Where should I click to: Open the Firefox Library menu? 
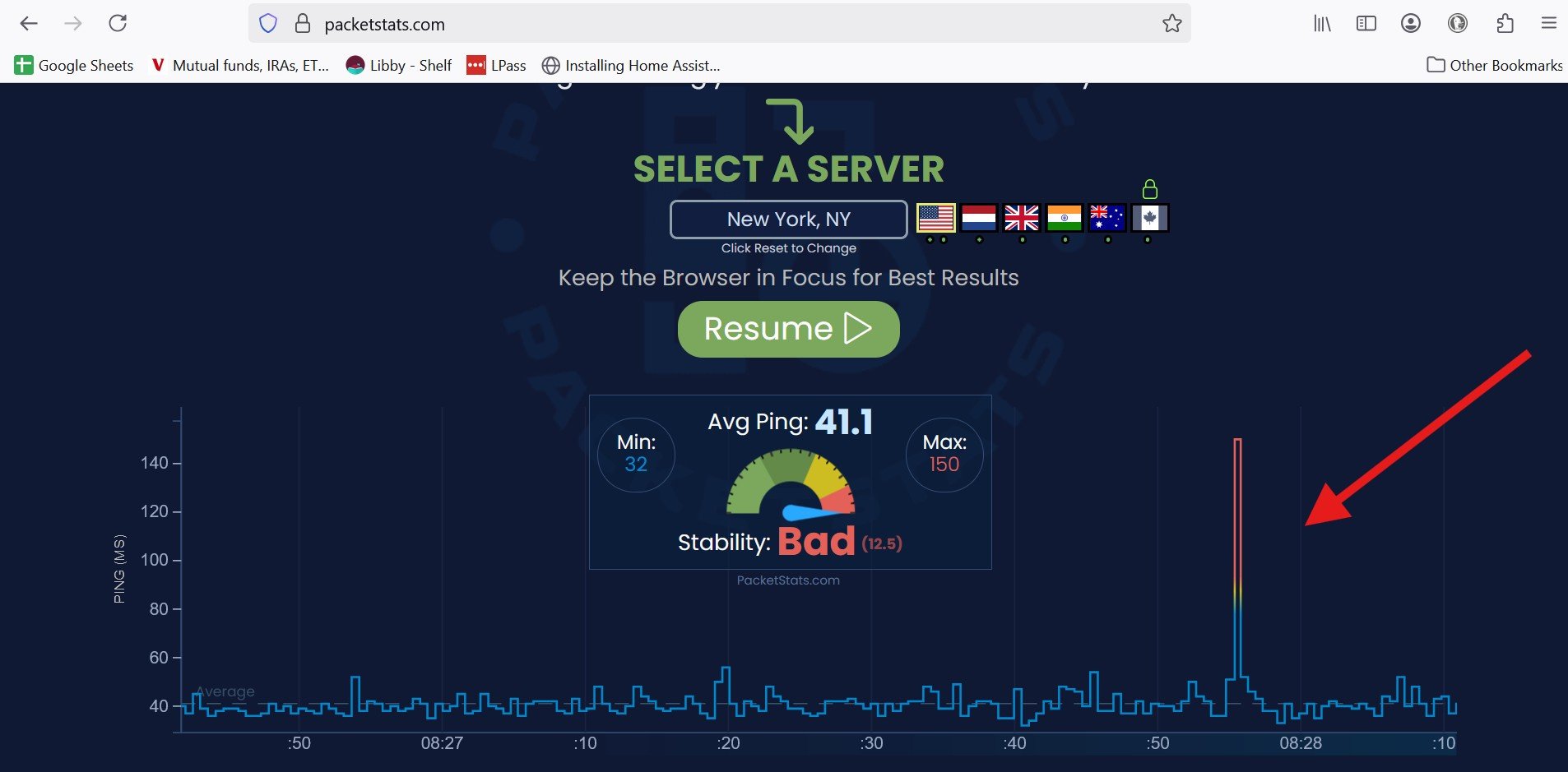pos(1322,24)
